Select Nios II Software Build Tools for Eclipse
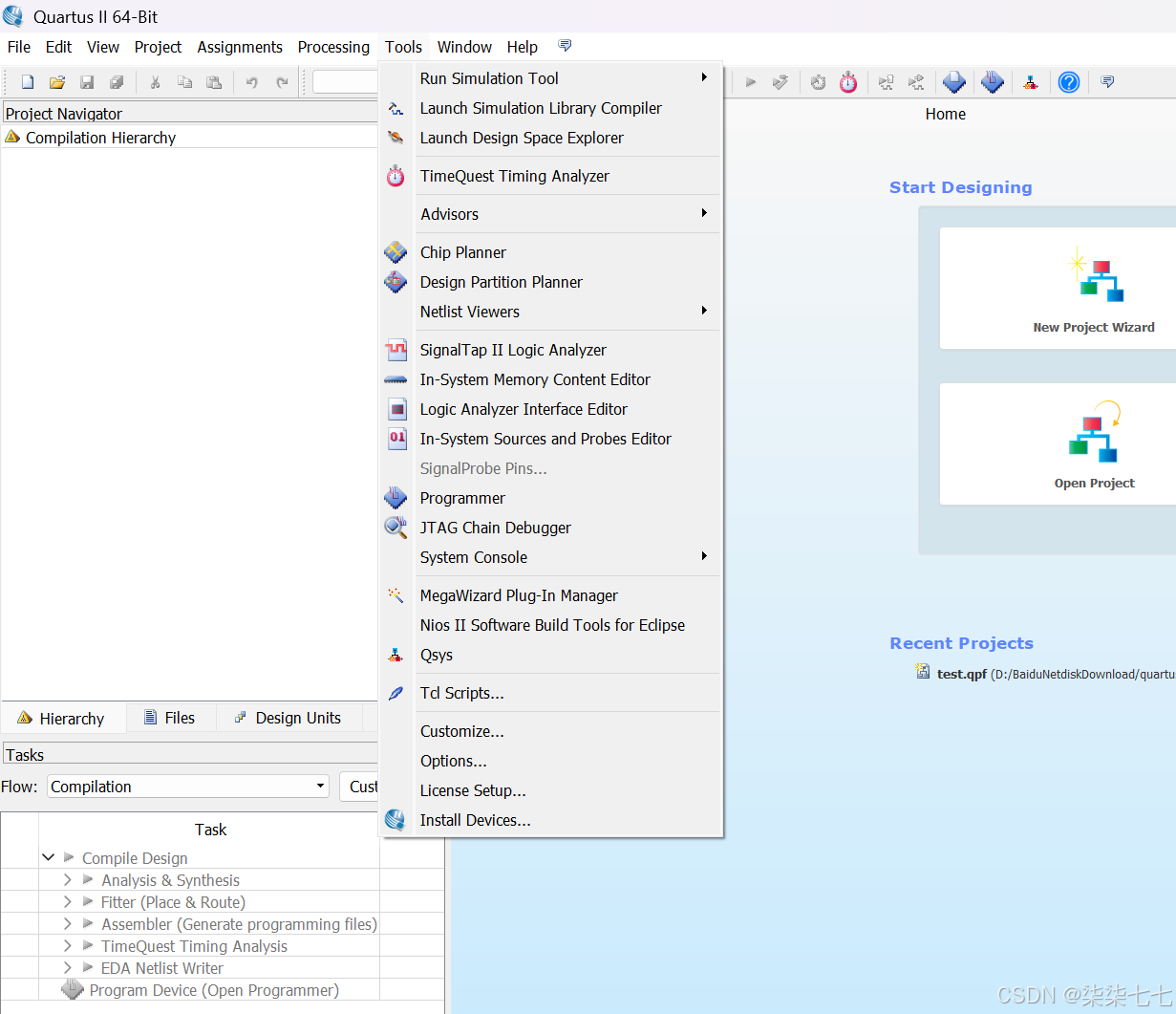Image resolution: width=1176 pixels, height=1014 pixels. (x=551, y=625)
